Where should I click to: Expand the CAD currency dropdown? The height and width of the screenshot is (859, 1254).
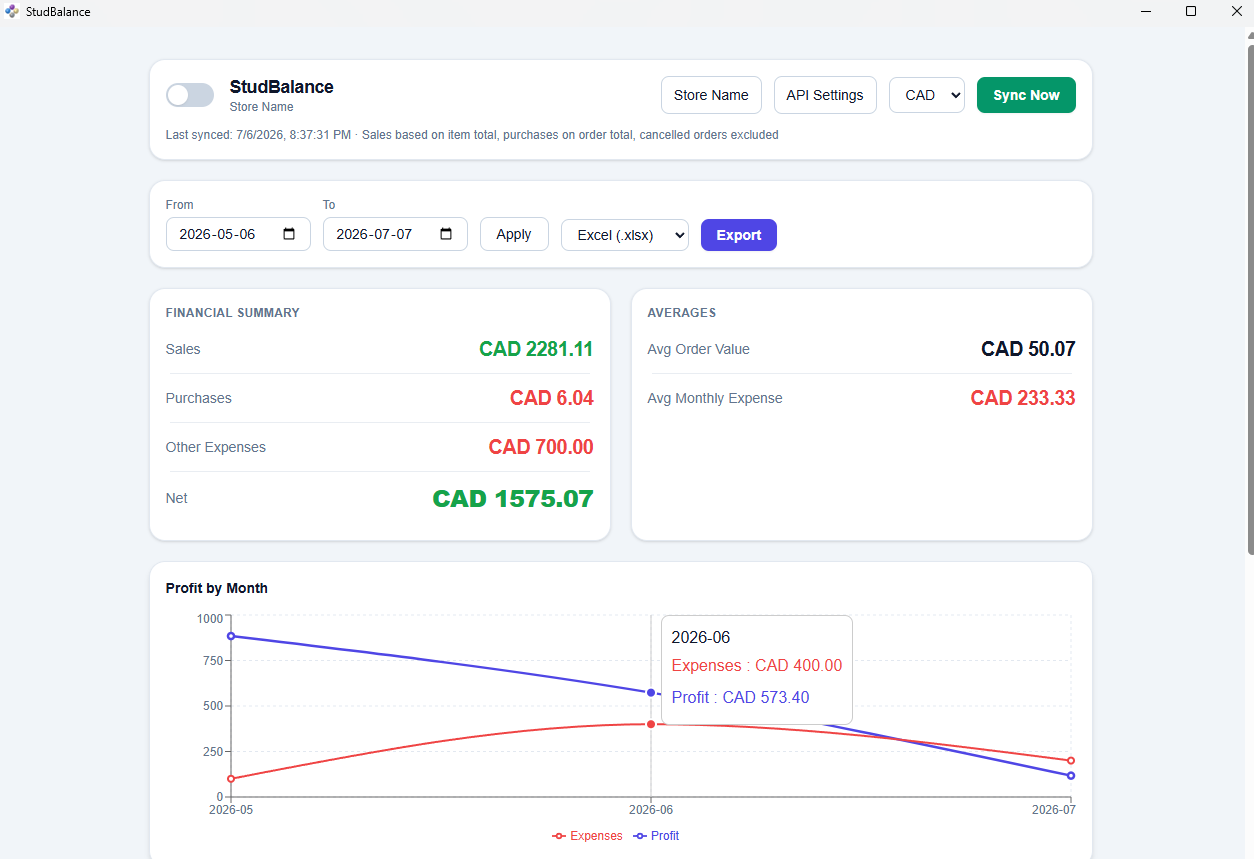click(927, 95)
